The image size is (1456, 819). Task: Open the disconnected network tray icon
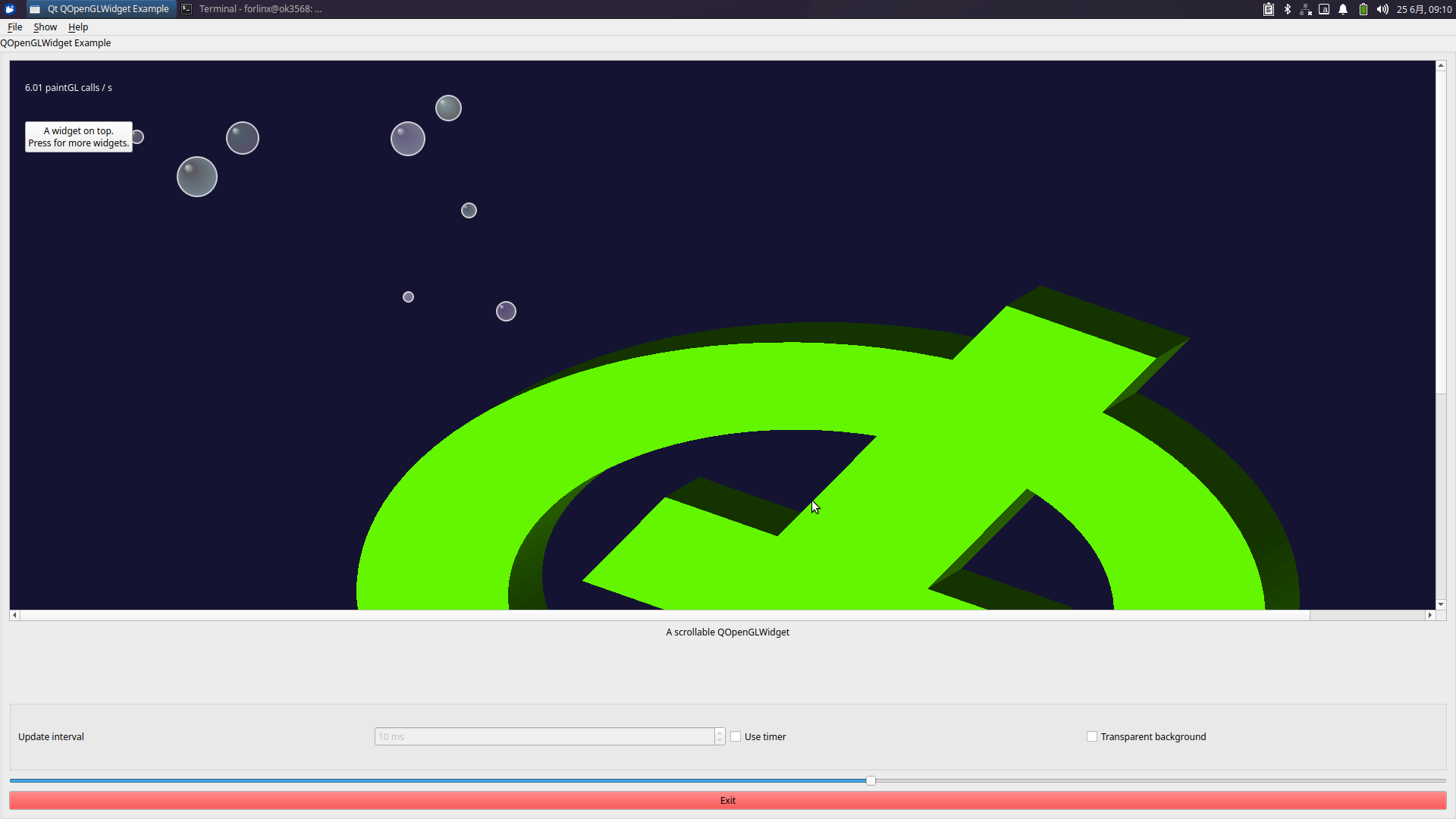[1306, 9]
